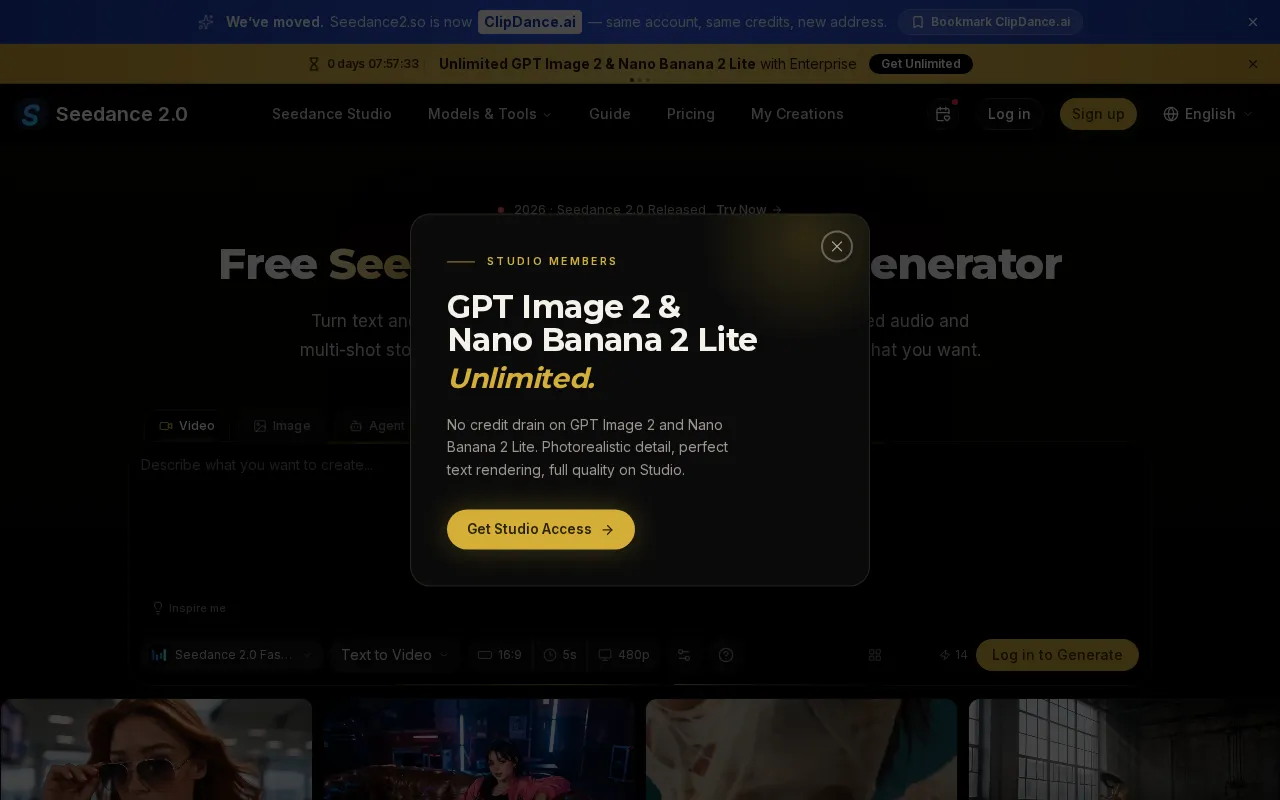
Task: Go to Pricing page
Action: tap(691, 114)
